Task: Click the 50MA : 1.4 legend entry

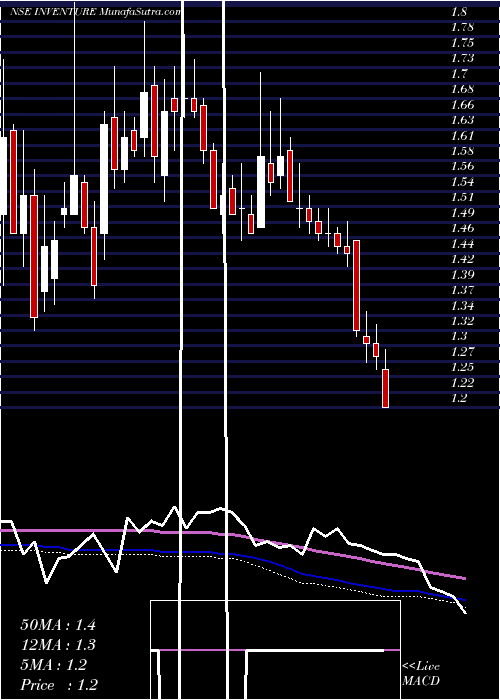Action: point(58,625)
